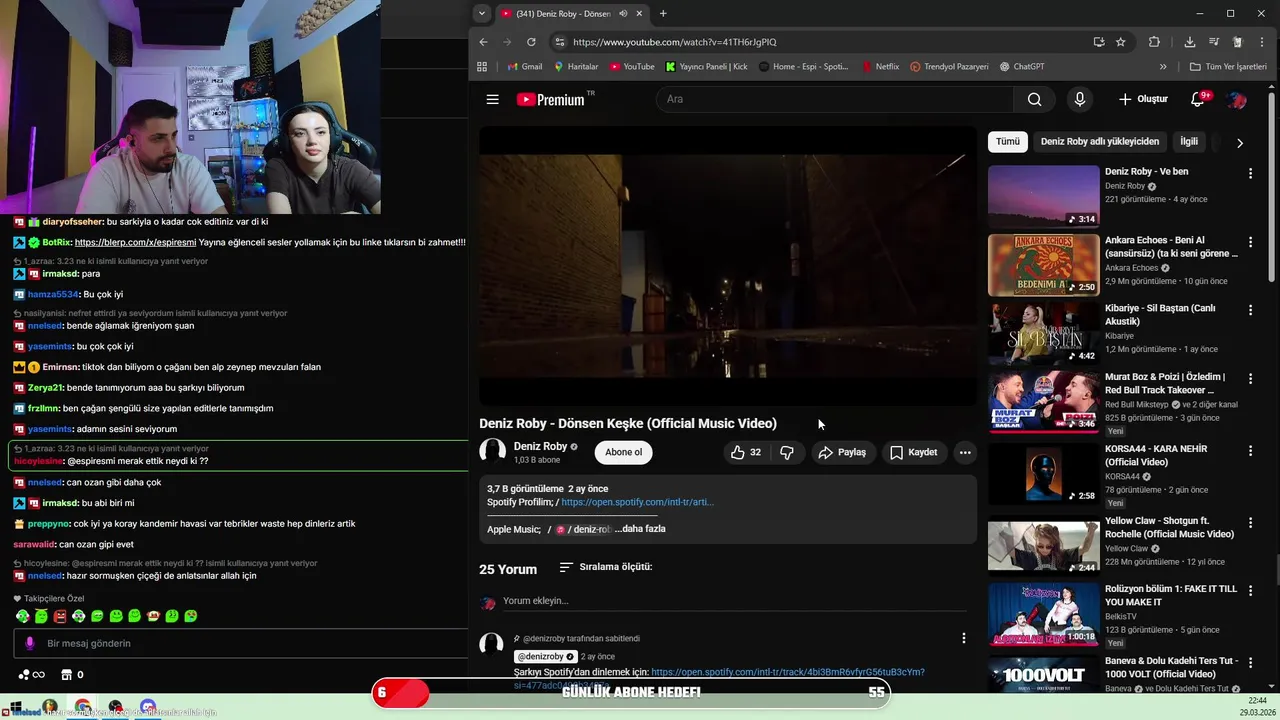Expand the bookmarks overflow chevron
This screenshot has height=720, width=1280.
pyautogui.click(x=1163, y=67)
